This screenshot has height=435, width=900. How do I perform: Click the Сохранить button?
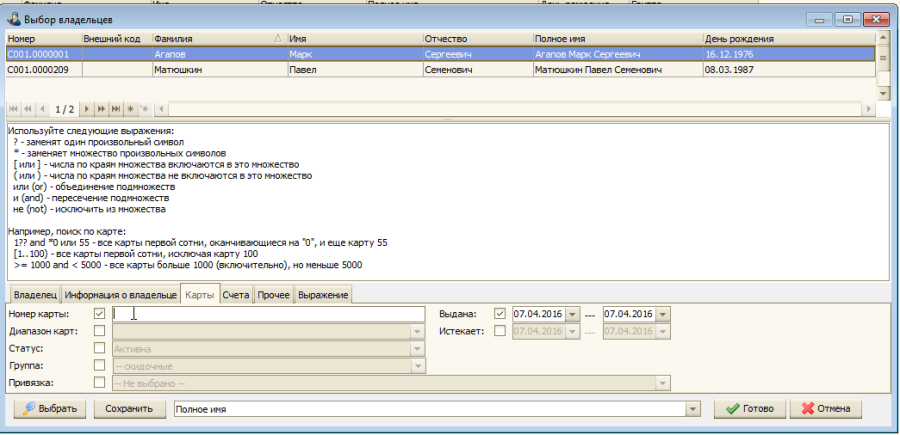(x=130, y=409)
